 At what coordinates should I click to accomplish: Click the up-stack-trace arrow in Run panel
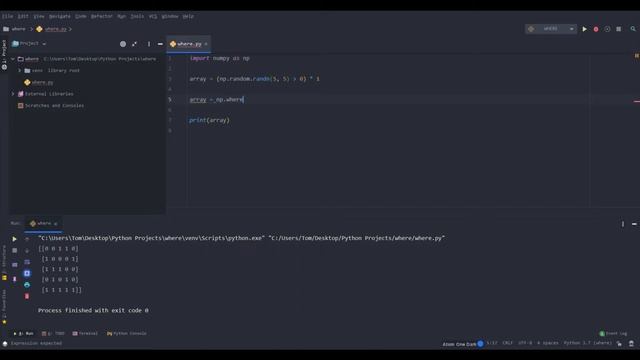click(x=27, y=239)
